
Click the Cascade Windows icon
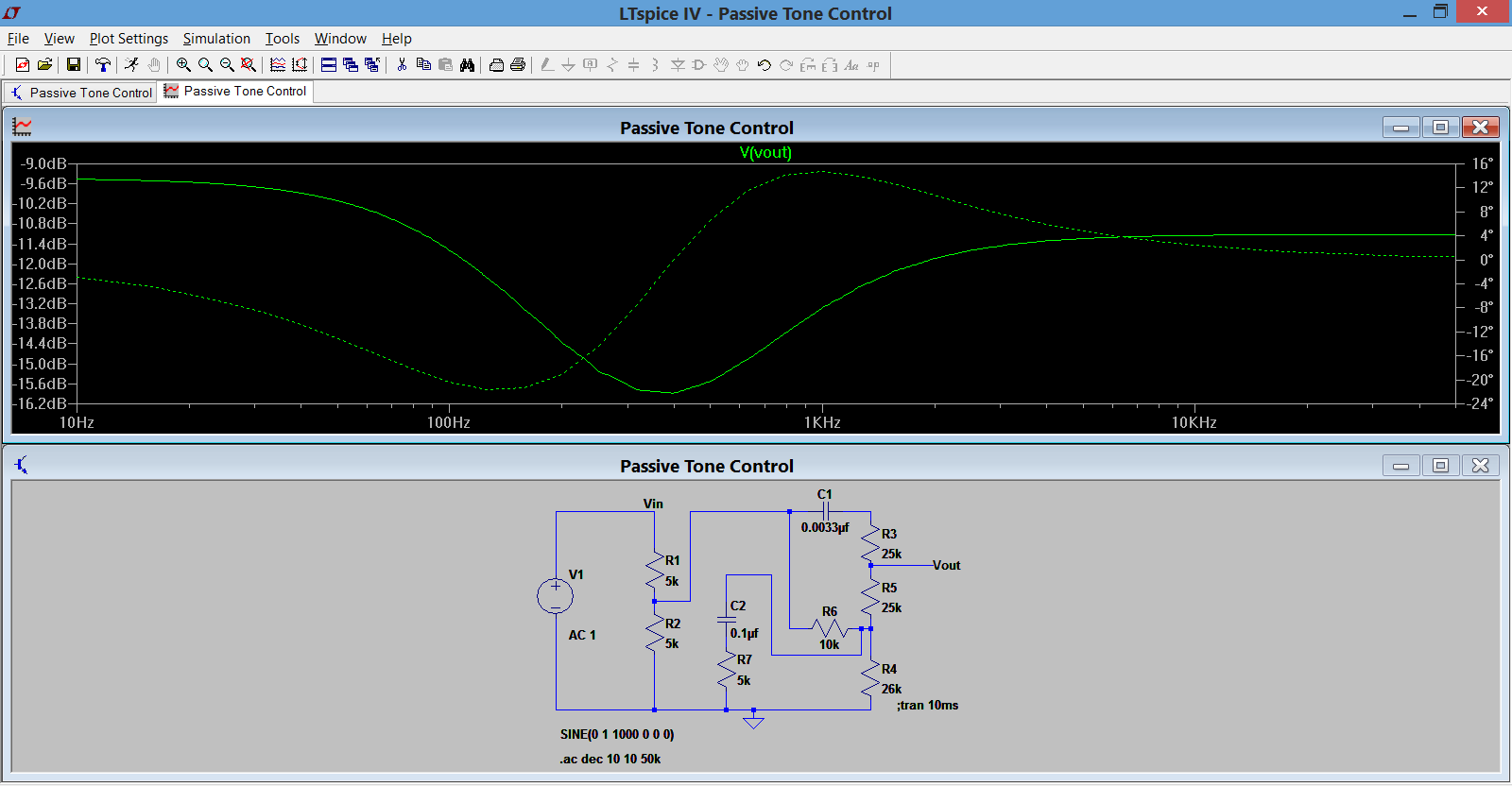click(x=351, y=65)
